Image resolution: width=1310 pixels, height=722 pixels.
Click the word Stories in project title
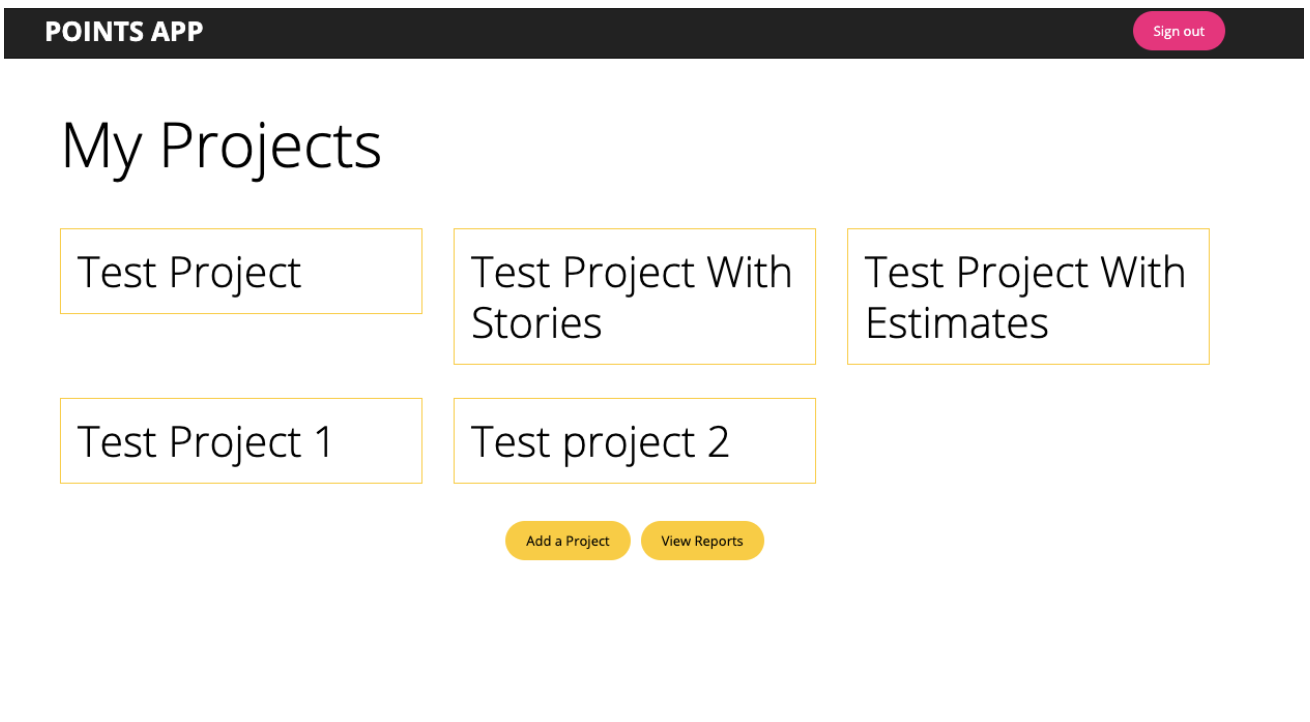(537, 323)
